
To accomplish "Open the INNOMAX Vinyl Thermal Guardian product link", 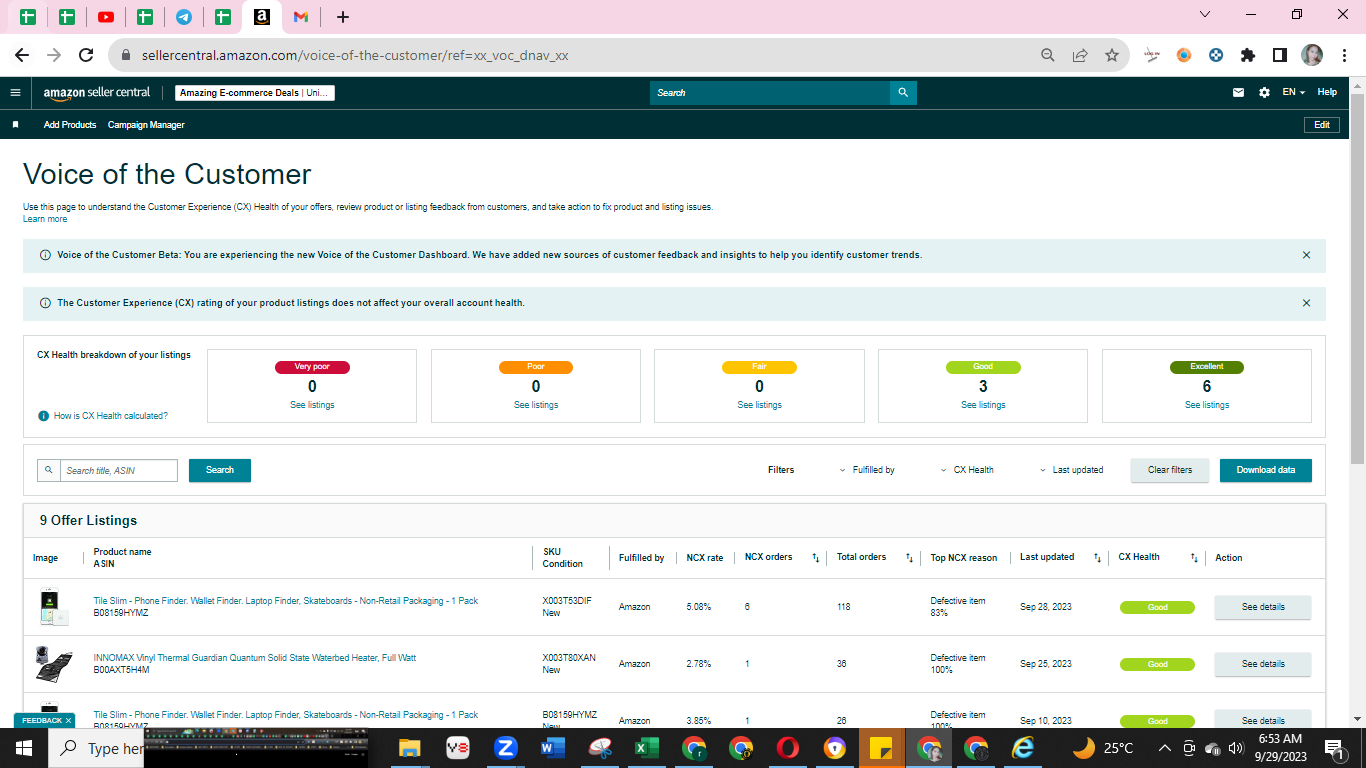I will pyautogui.click(x=255, y=658).
